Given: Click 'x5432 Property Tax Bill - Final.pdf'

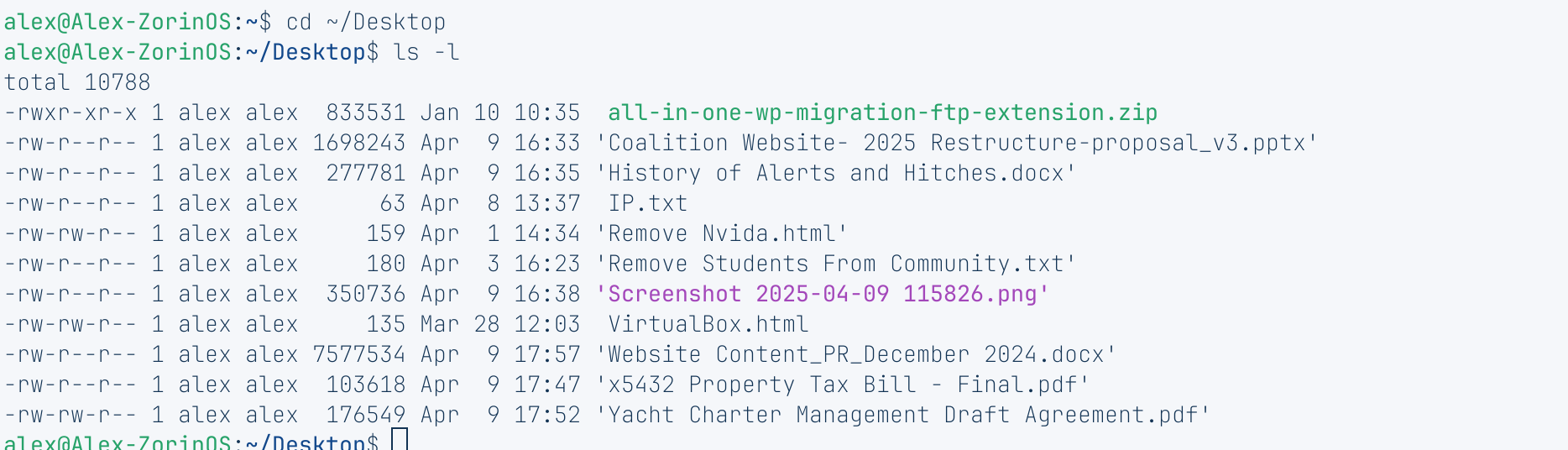Looking at the screenshot, I should point(843,385).
